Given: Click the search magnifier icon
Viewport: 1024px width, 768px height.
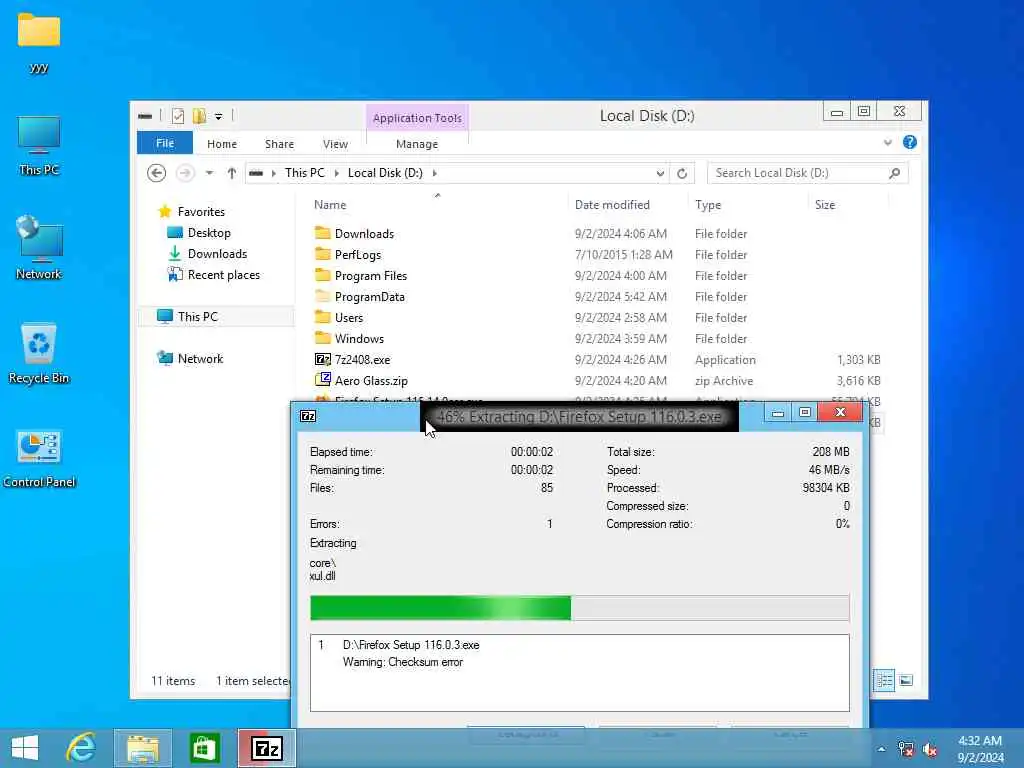Looking at the screenshot, I should tap(894, 173).
